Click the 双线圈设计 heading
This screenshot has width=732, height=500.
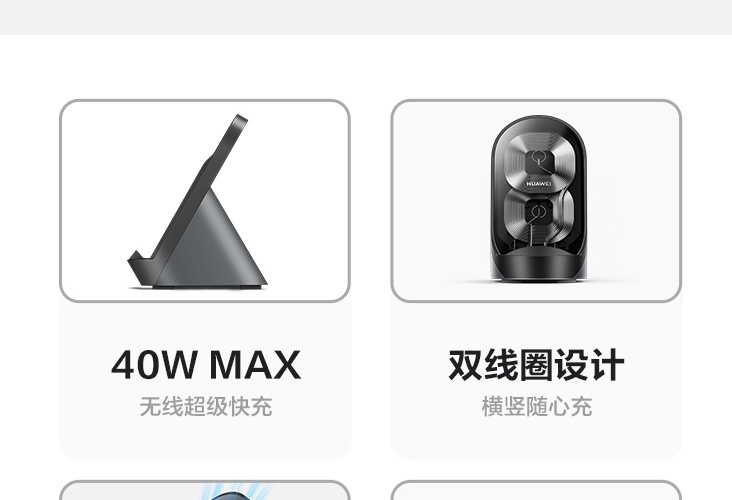point(536,365)
